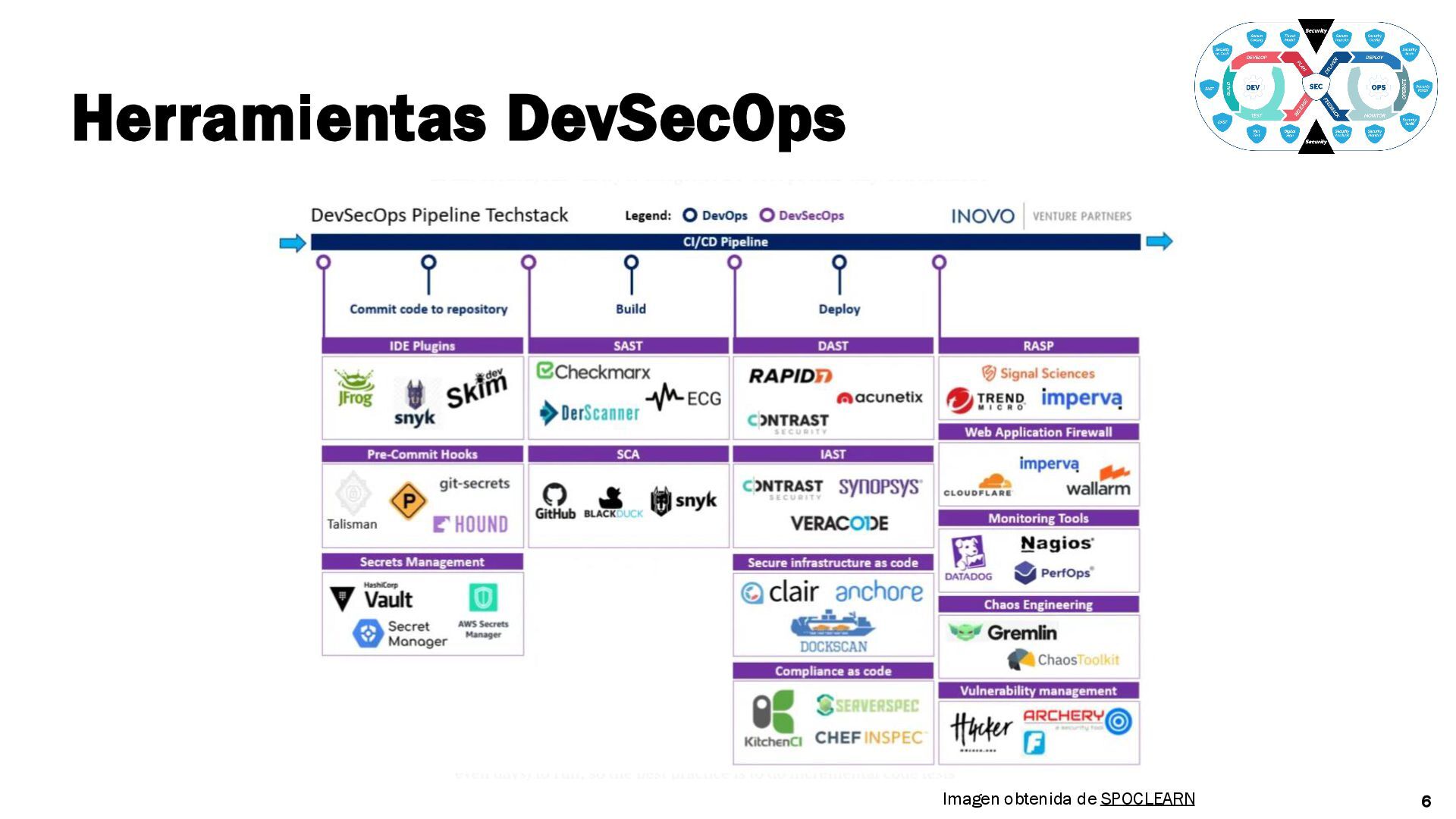Click the Checkmarx logo

pyautogui.click(x=593, y=372)
